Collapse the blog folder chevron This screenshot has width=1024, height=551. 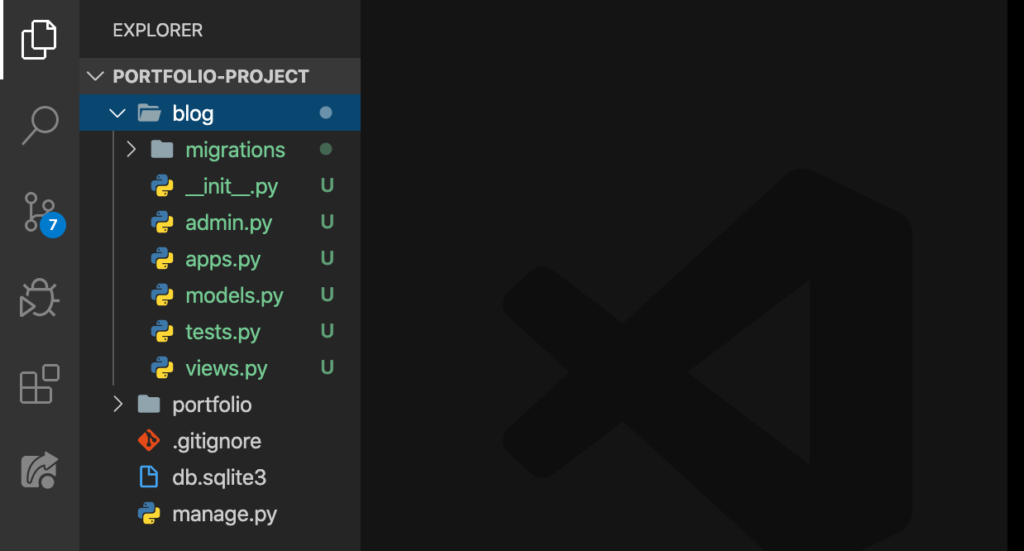pos(118,113)
